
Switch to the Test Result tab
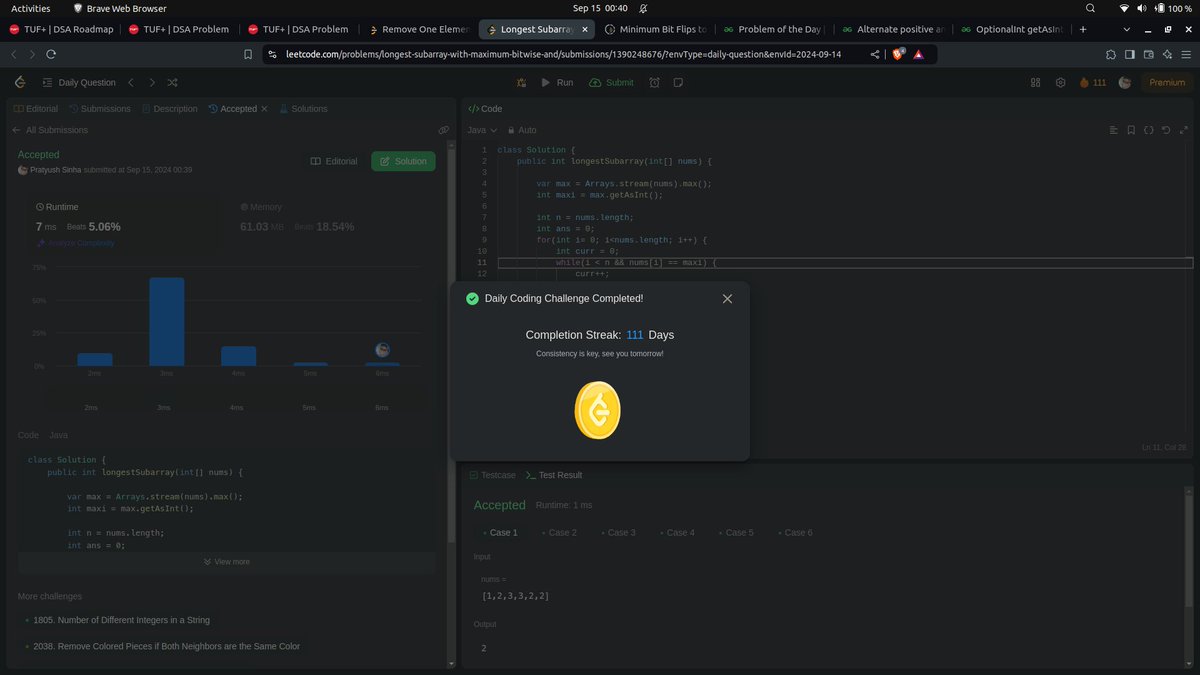(554, 475)
